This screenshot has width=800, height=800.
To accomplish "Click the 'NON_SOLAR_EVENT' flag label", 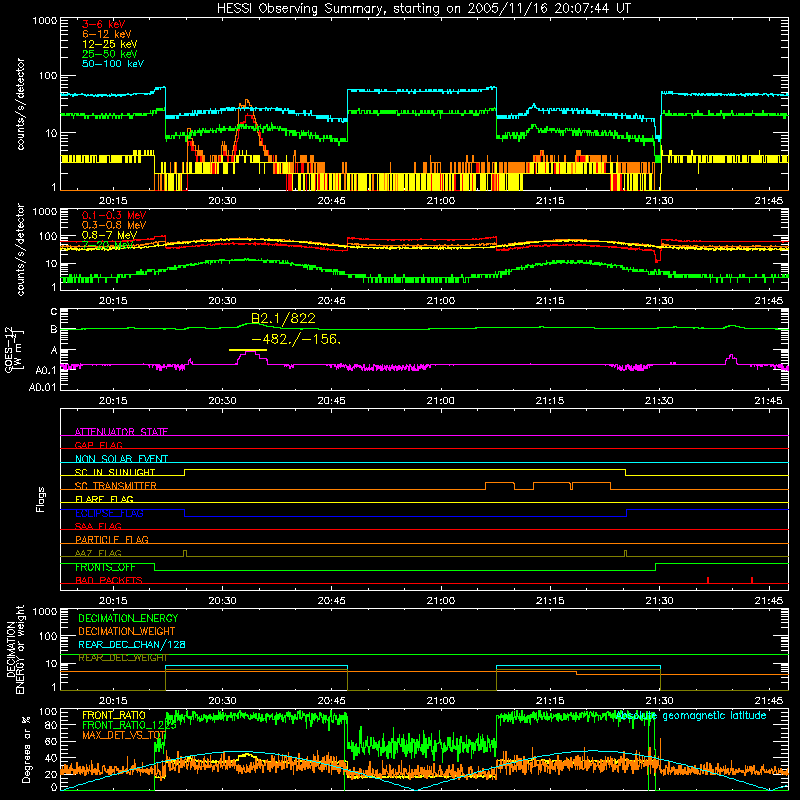I will tap(121, 459).
